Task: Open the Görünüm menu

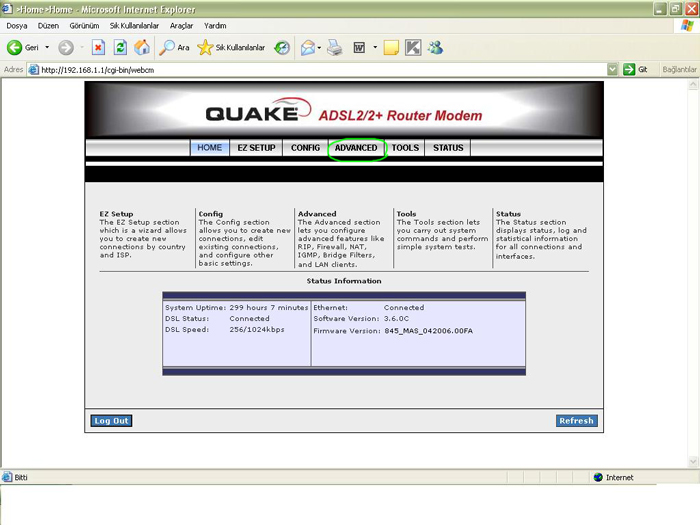Action: click(x=84, y=26)
